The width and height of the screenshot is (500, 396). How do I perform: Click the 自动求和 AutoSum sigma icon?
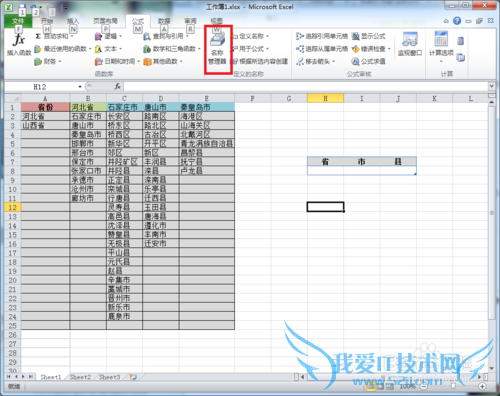38,36
